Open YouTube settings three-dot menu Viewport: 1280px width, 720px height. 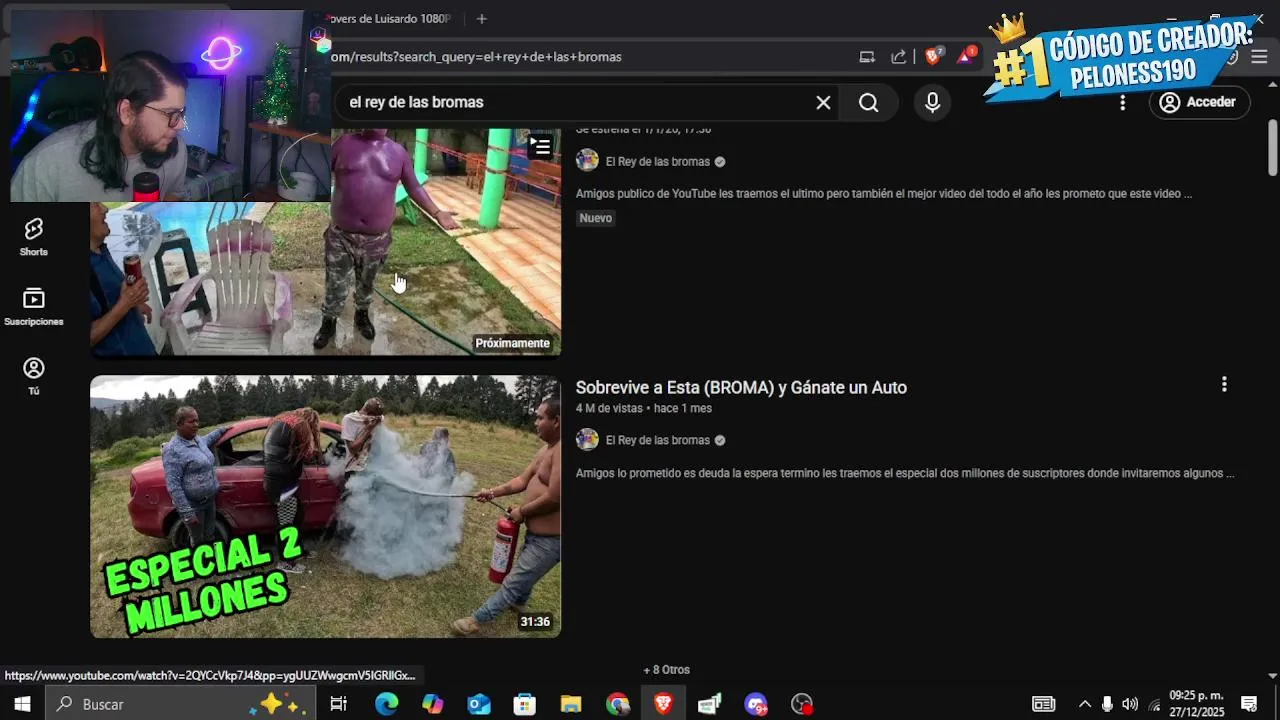(1123, 102)
